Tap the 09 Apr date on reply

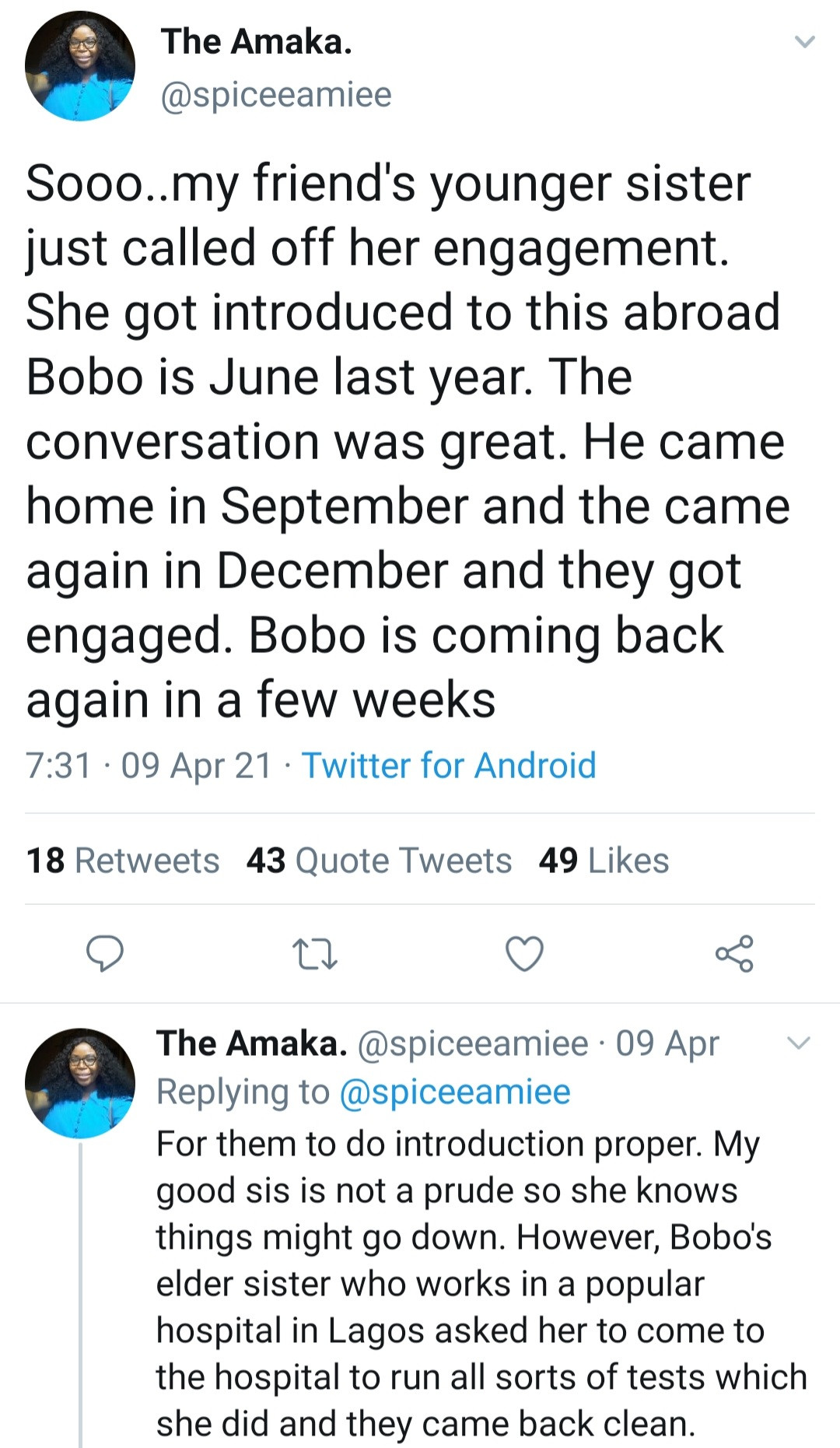tap(667, 1043)
